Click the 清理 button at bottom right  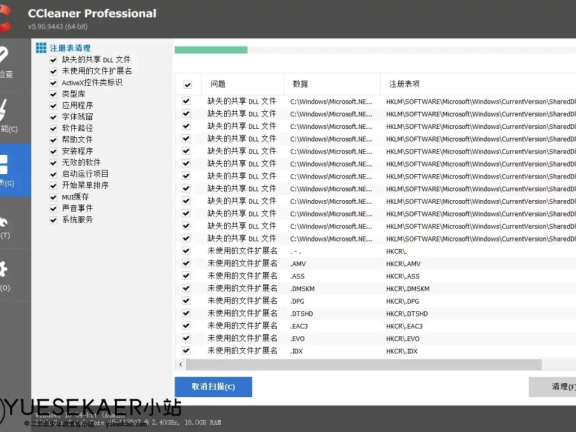552,387
